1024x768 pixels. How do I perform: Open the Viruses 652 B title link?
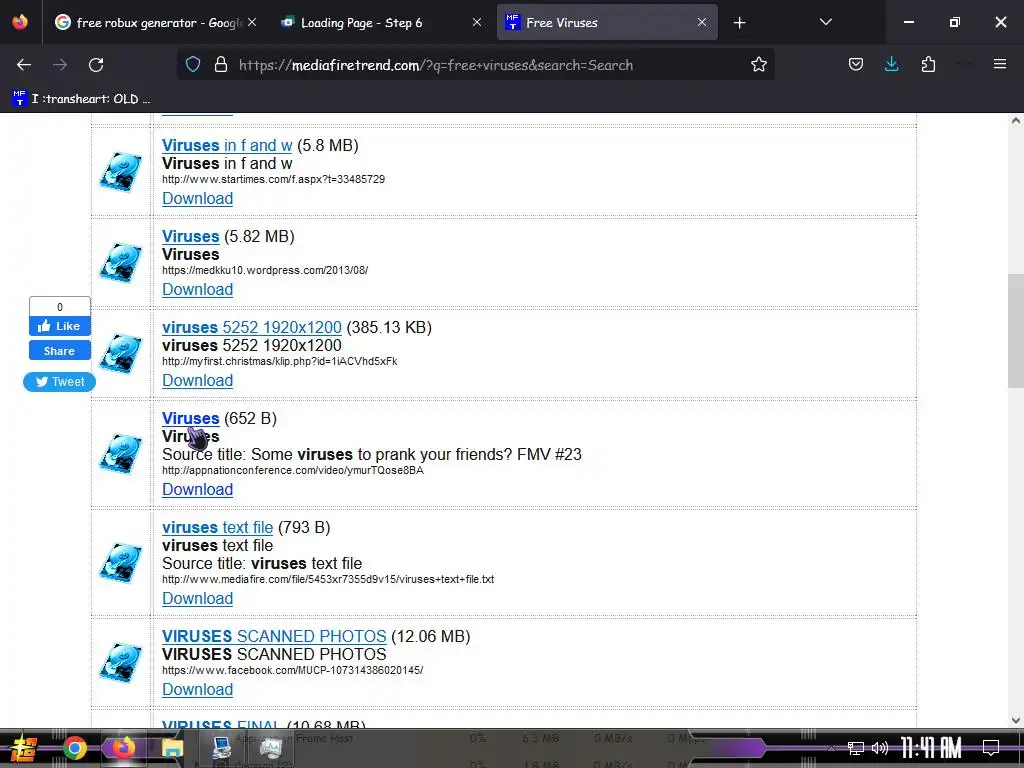click(x=190, y=418)
